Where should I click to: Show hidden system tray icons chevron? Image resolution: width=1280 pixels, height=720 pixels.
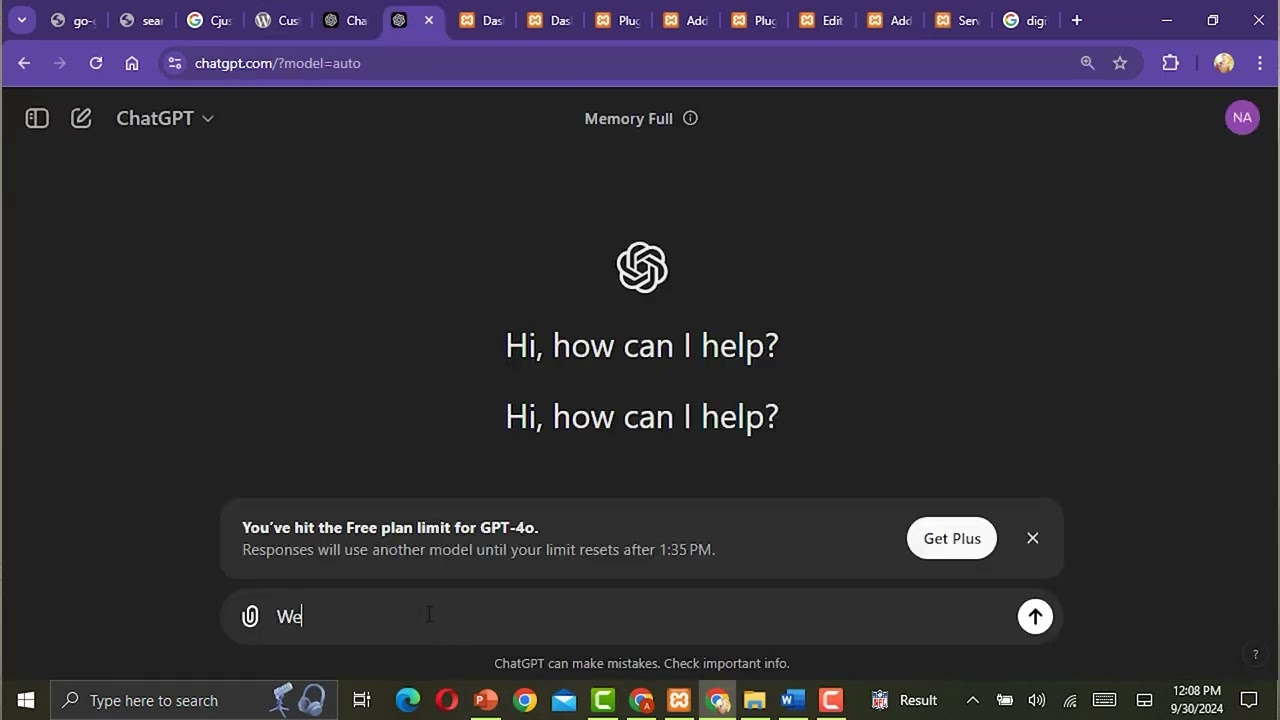(972, 700)
